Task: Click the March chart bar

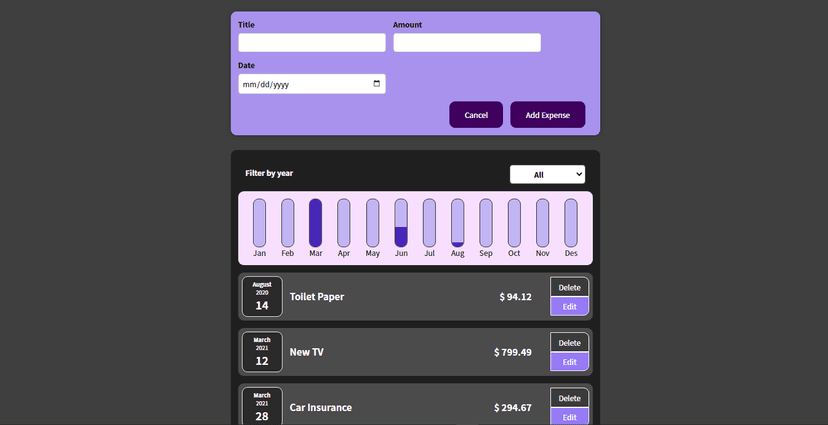Action: [x=316, y=223]
